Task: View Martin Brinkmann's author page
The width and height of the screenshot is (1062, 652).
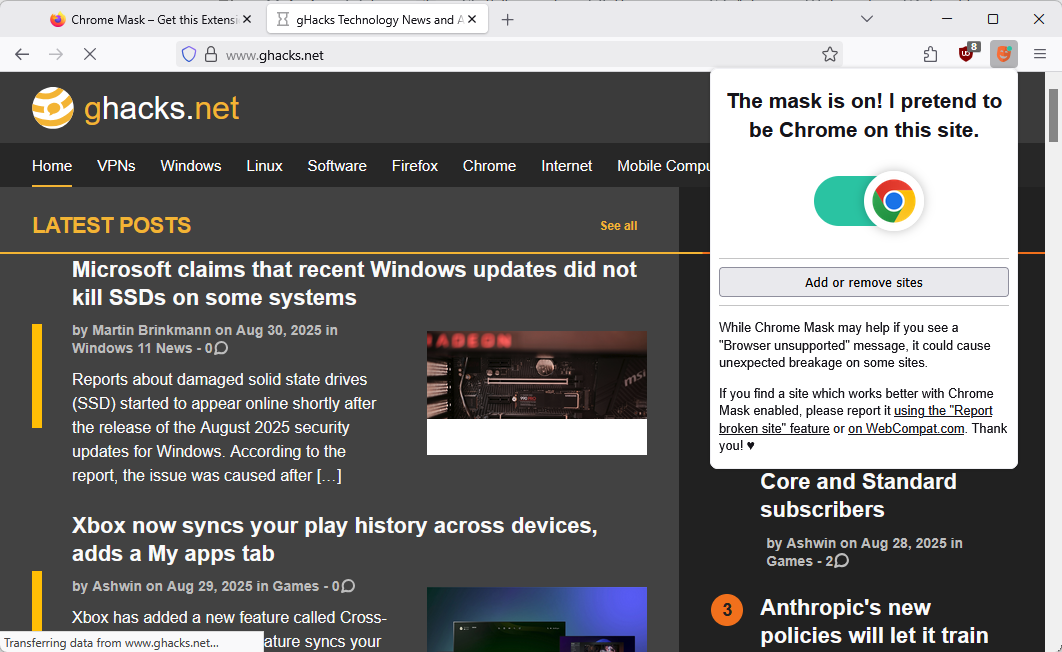Action: 151,330
